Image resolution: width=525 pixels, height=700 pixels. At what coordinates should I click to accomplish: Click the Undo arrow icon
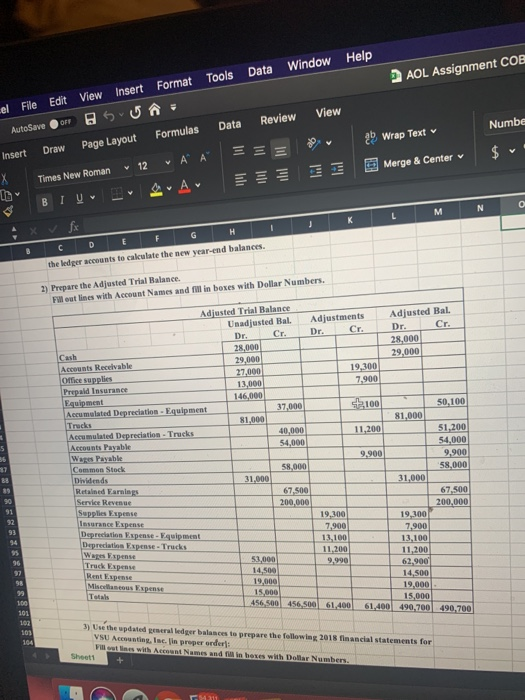click(x=108, y=116)
